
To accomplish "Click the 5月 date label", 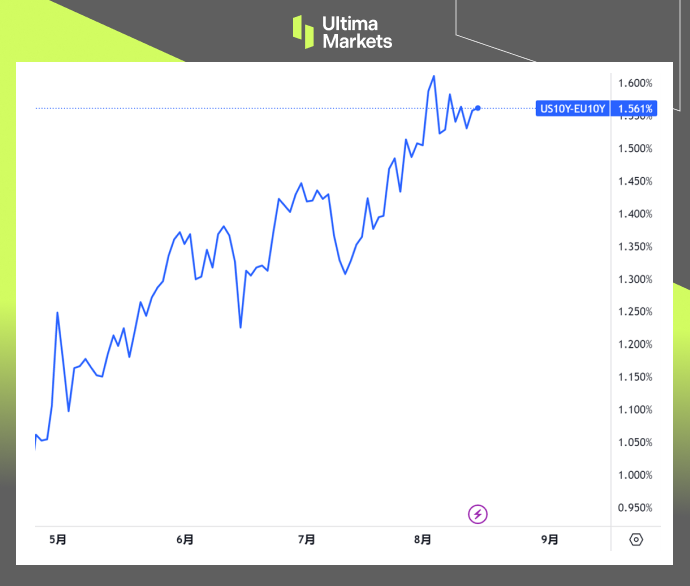I will 58,539.
